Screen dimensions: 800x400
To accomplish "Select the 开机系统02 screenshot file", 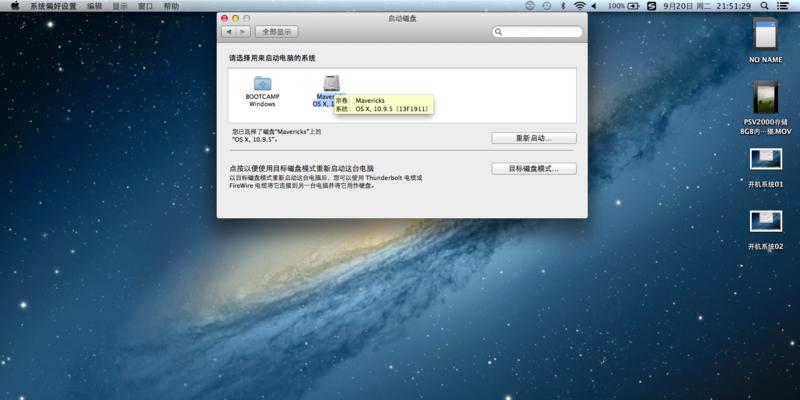I will click(x=765, y=230).
